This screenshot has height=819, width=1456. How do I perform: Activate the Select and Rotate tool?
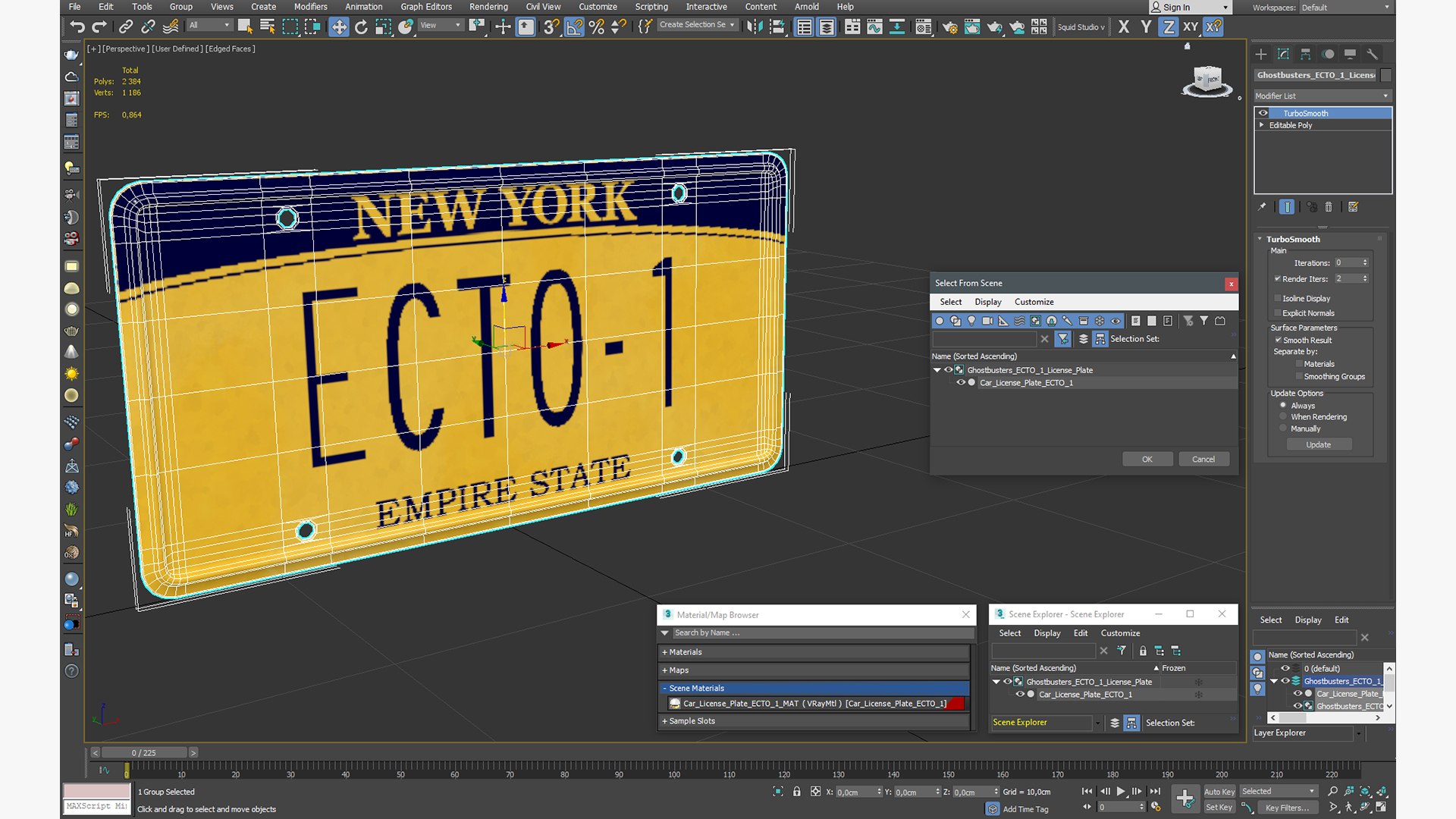(x=361, y=27)
